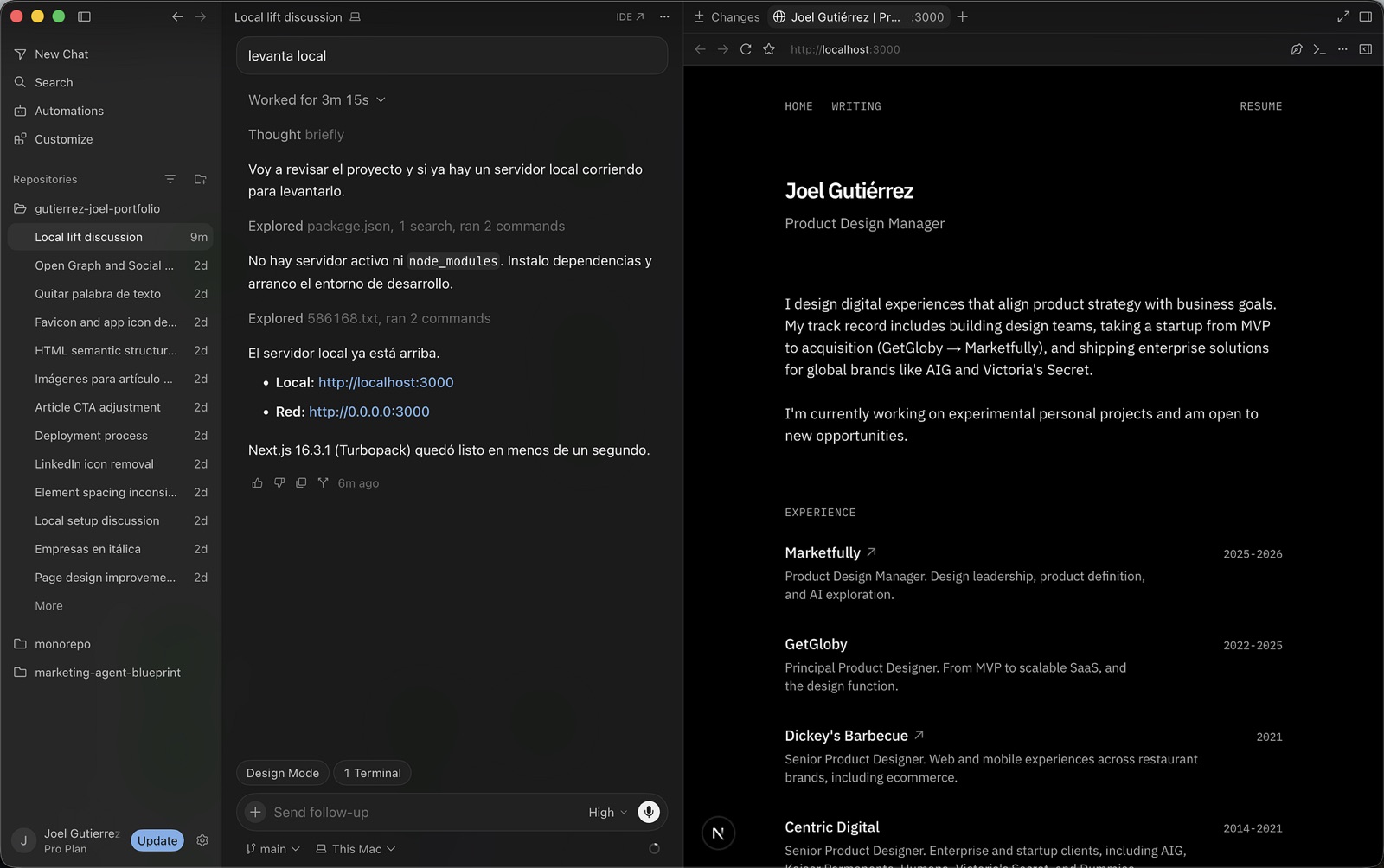The width and height of the screenshot is (1384, 868).
Task: Click the New Chat icon
Action: click(20, 54)
